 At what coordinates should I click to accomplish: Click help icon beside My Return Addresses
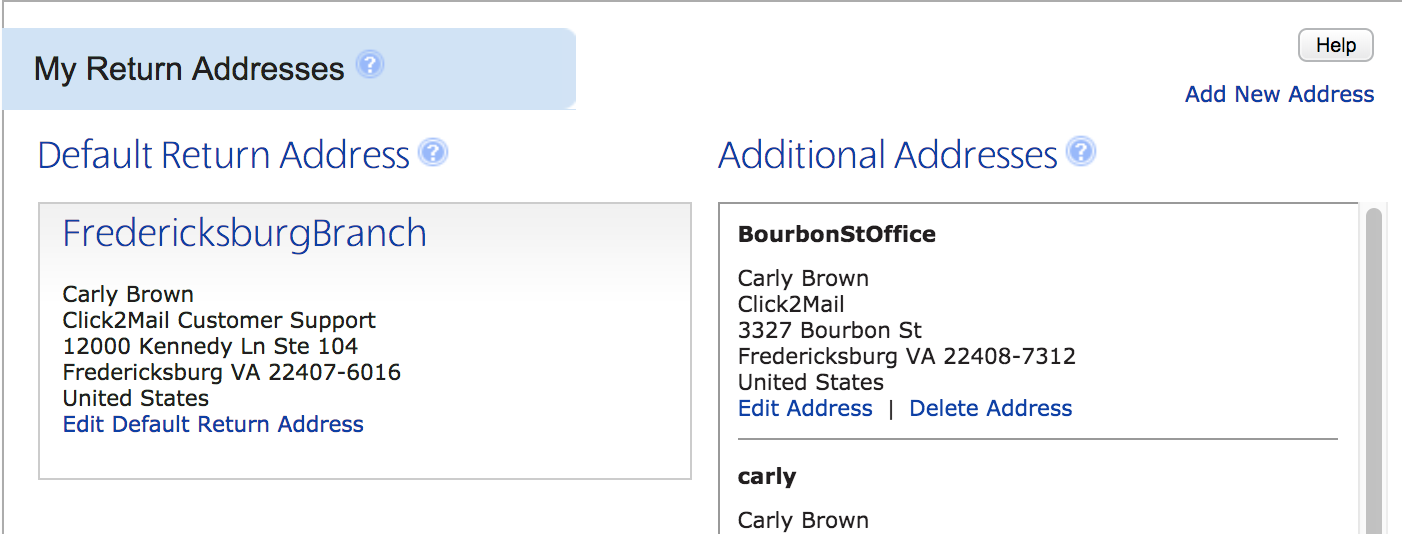tap(370, 65)
